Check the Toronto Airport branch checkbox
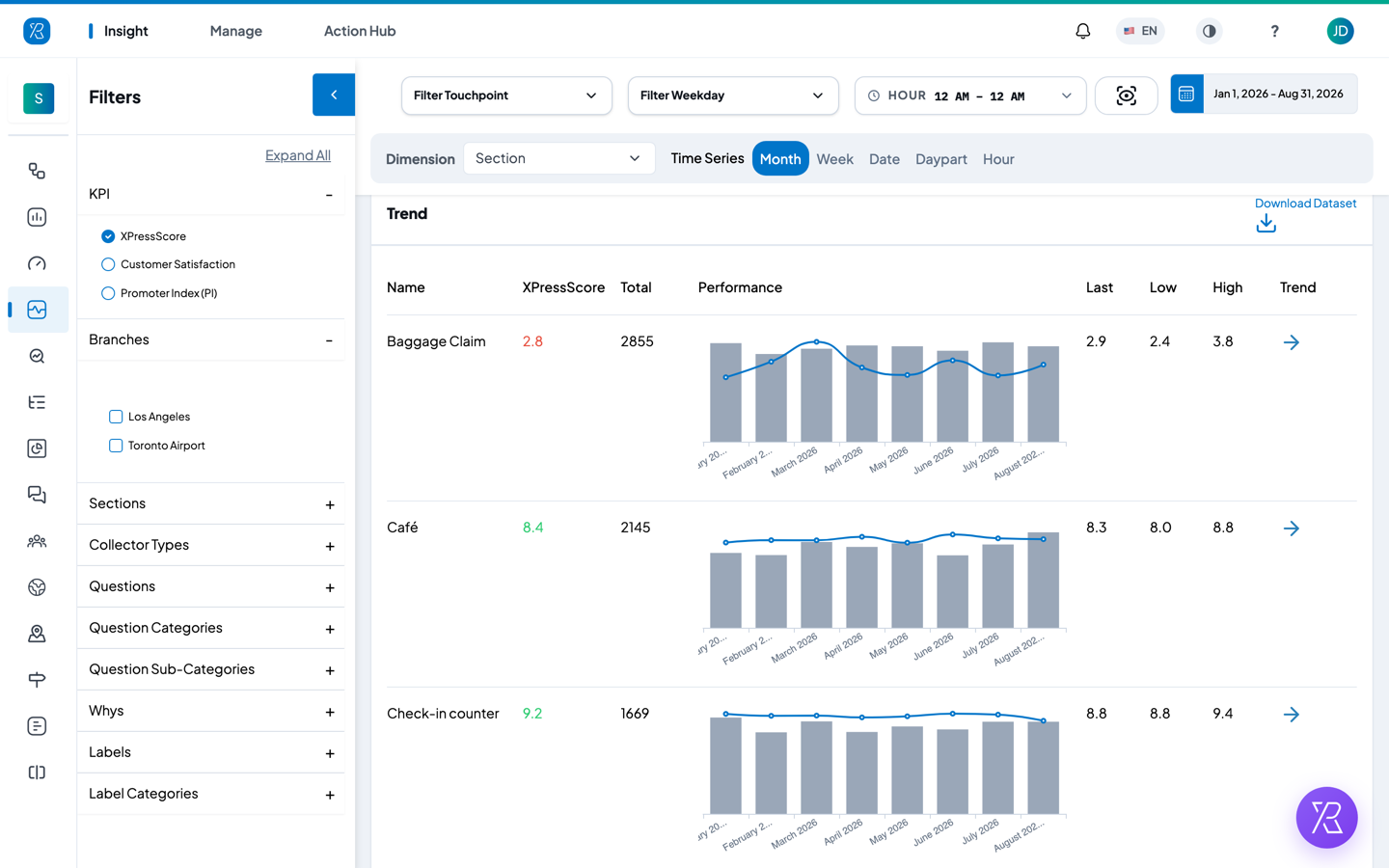The image size is (1389, 868). pyautogui.click(x=116, y=446)
